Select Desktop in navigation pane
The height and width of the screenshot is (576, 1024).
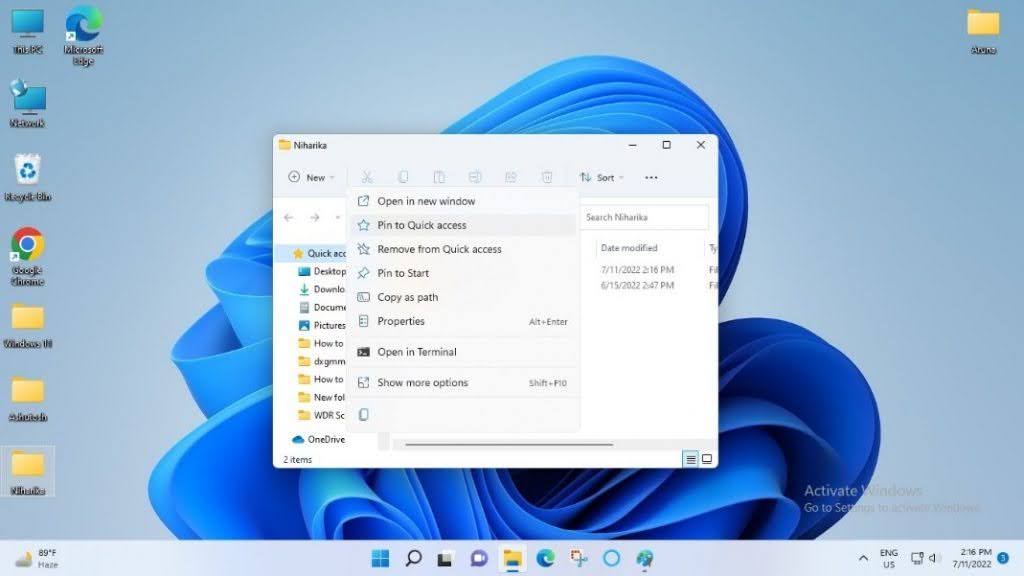tap(322, 272)
